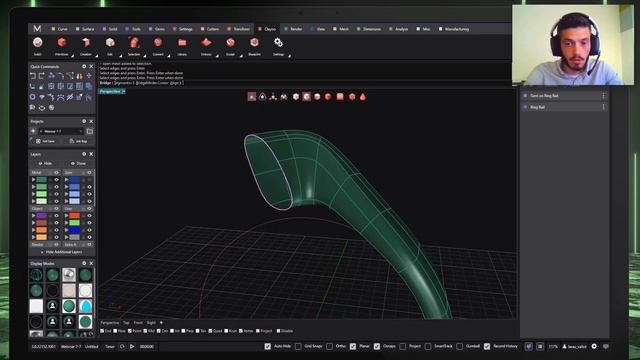Open the Perspective viewport dropdown label
The height and width of the screenshot is (360, 640).
pos(112,91)
